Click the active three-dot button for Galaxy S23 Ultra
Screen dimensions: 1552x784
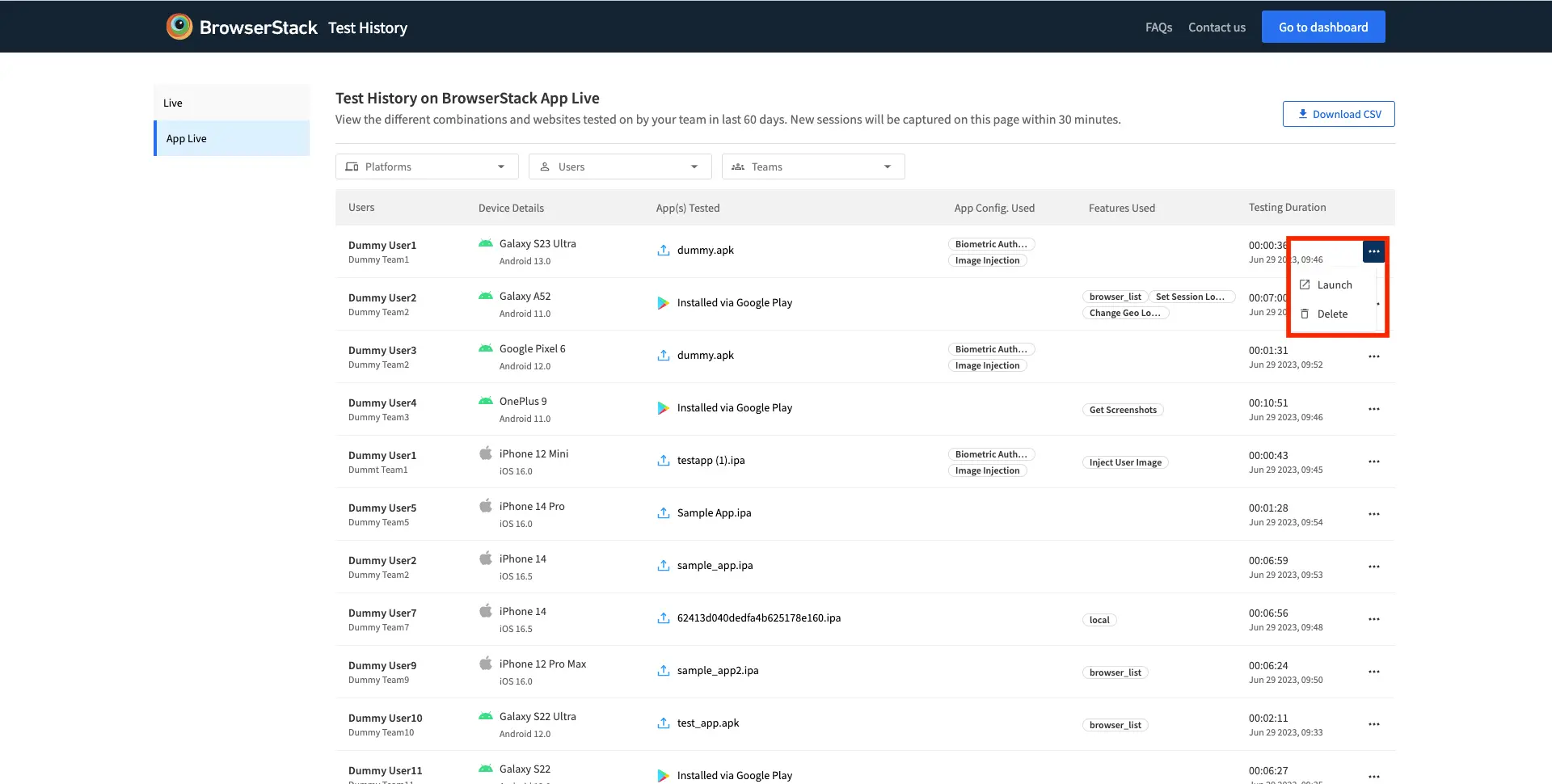coord(1373,251)
